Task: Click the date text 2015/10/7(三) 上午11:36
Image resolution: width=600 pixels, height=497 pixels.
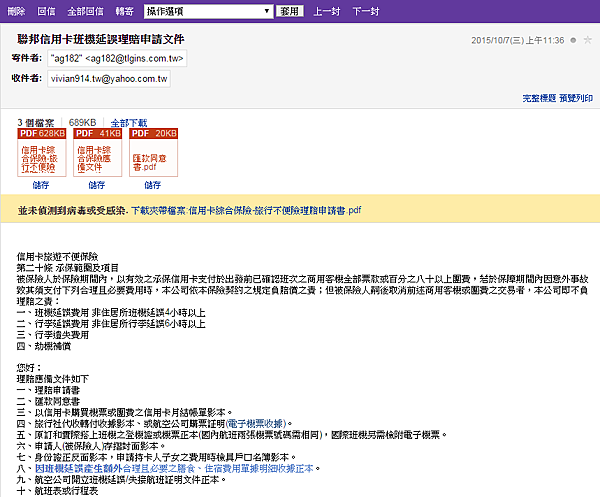Action: point(518,40)
